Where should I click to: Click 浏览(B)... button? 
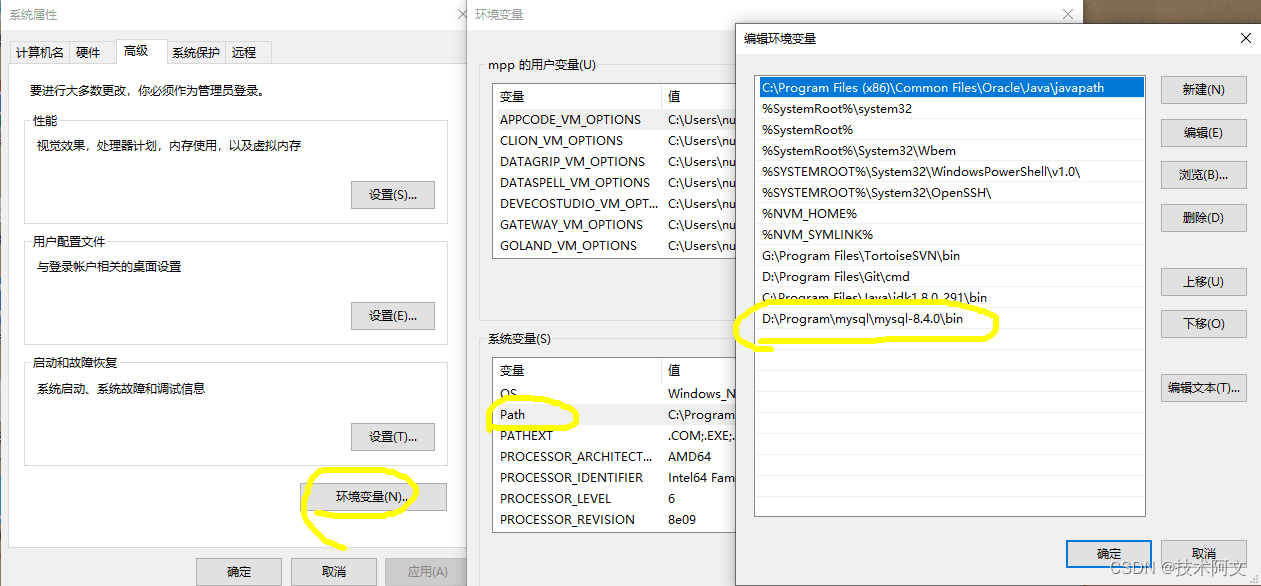pyautogui.click(x=1203, y=175)
